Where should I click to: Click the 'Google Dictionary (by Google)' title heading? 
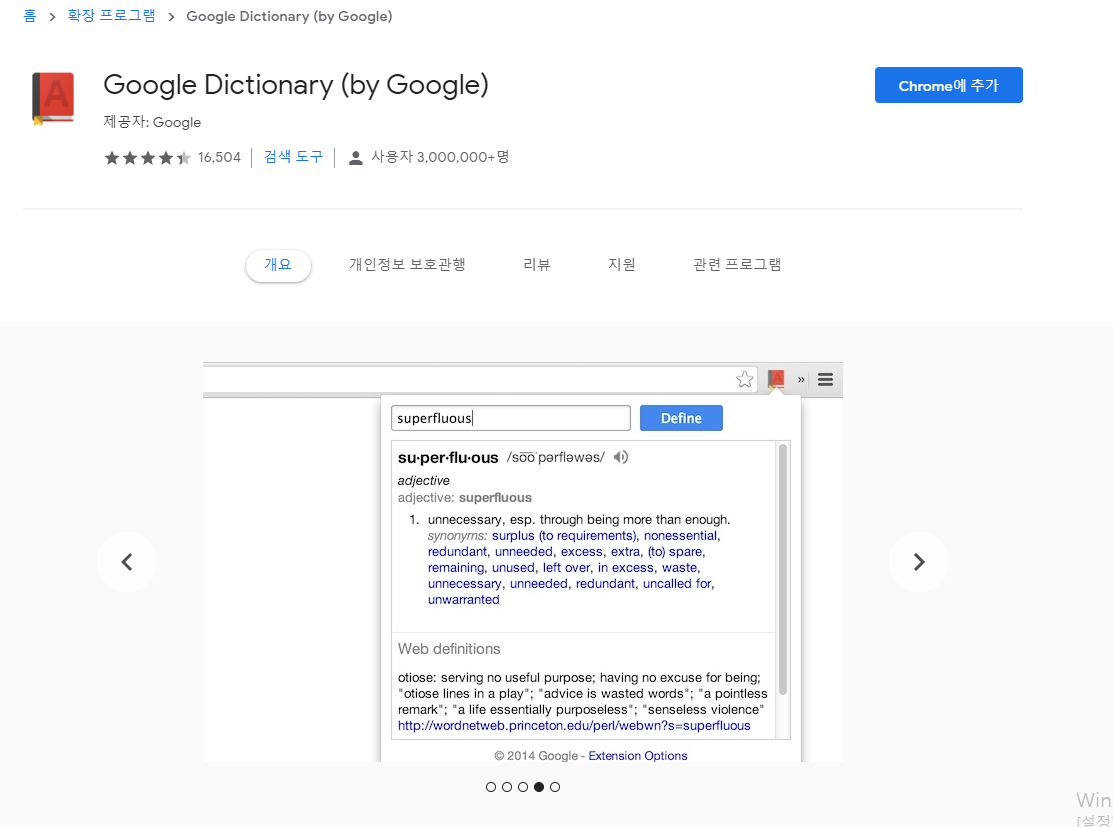[296, 85]
